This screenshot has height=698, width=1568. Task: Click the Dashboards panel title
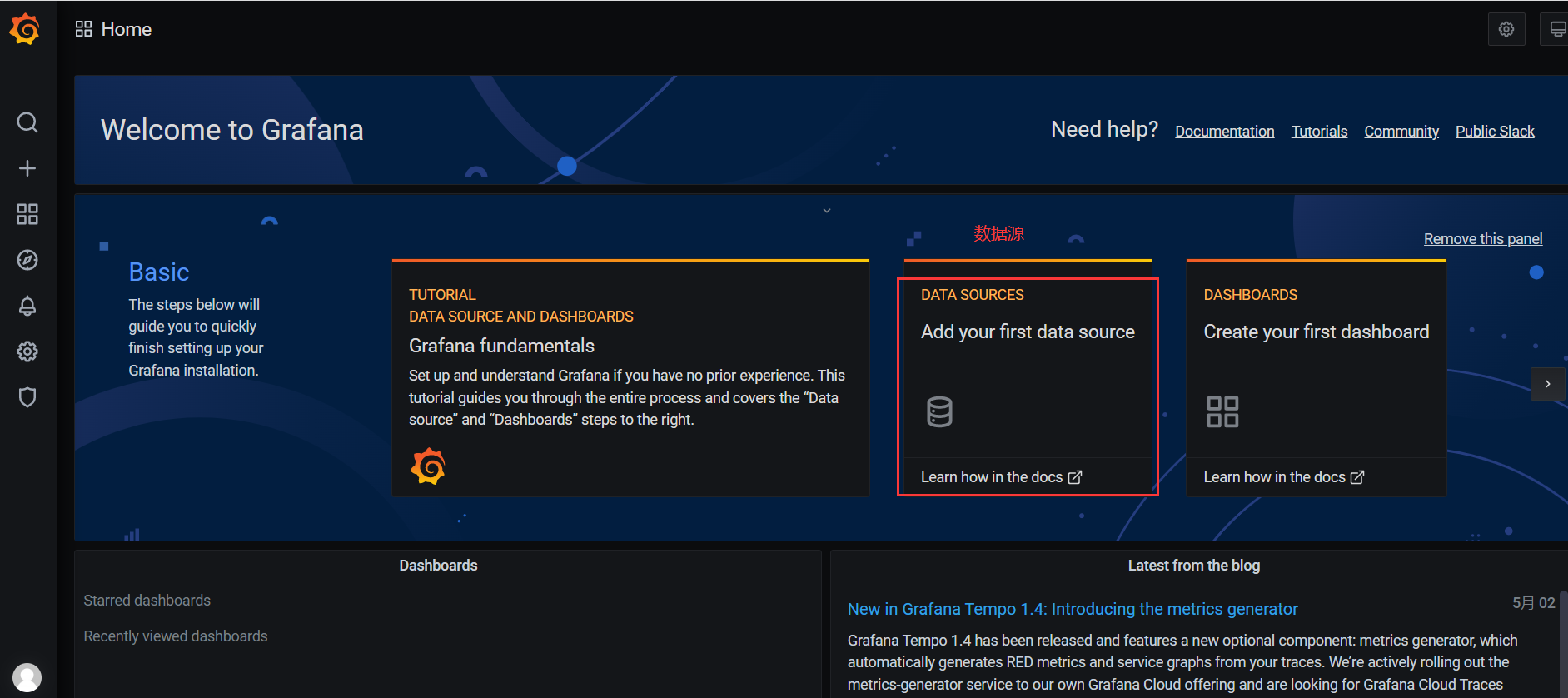438,566
